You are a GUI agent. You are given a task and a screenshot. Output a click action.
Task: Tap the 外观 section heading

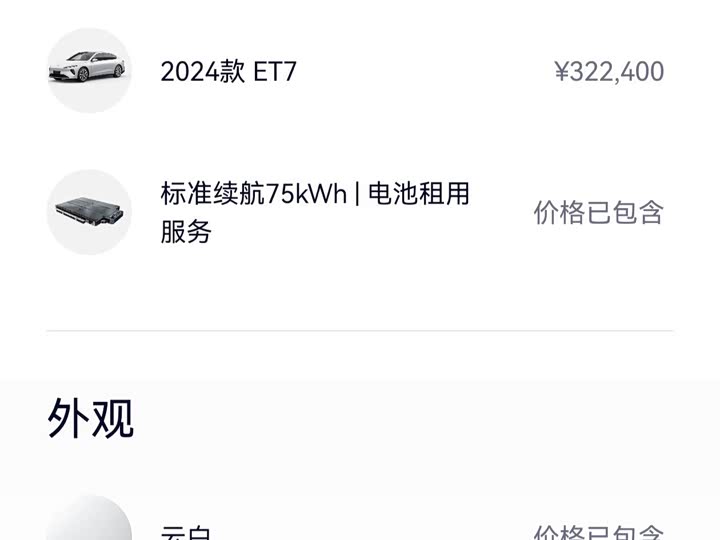pyautogui.click(x=90, y=420)
